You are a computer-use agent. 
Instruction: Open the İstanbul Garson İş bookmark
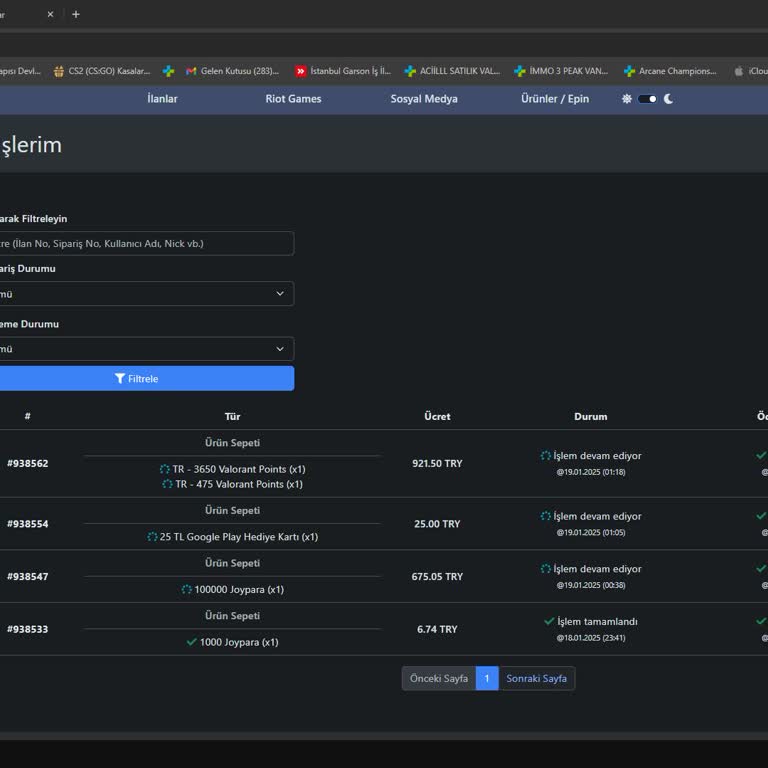[x=342, y=71]
